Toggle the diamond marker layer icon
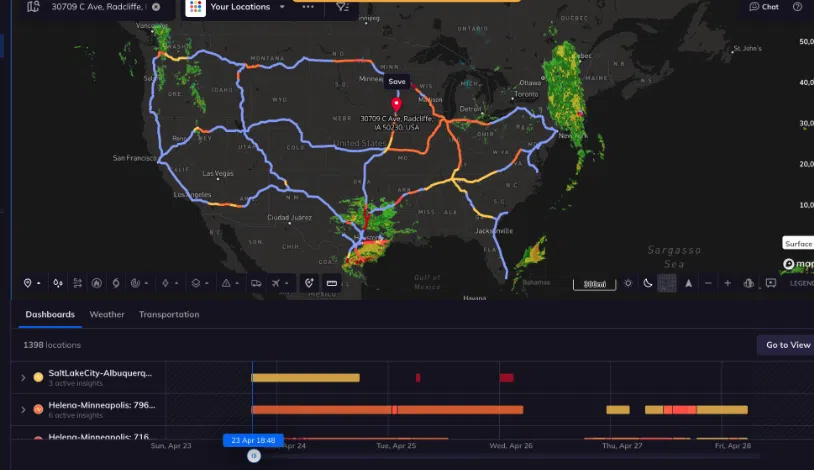814x470 pixels. pyautogui.click(x=165, y=283)
